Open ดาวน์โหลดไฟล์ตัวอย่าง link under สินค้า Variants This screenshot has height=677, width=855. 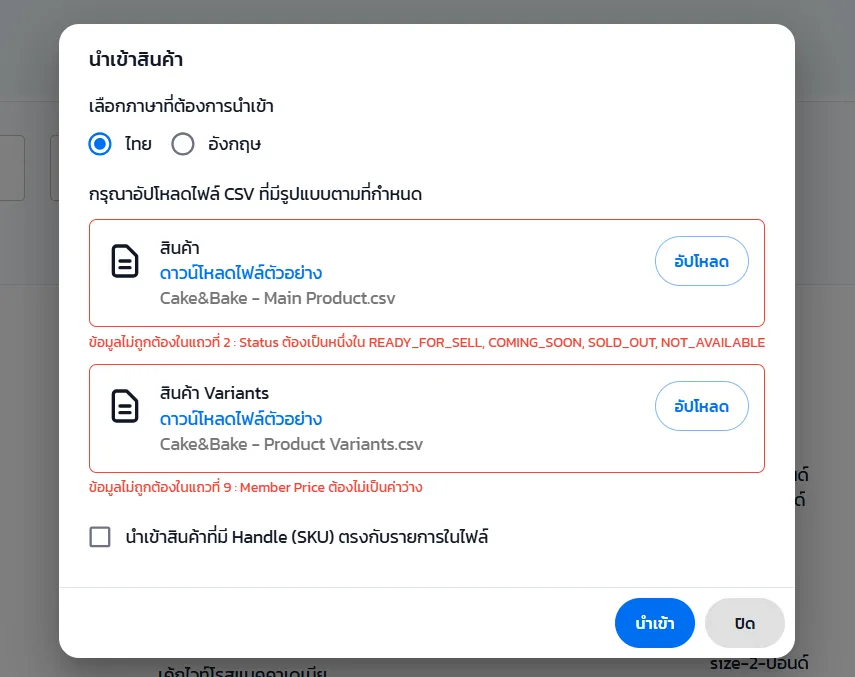tap(240, 418)
